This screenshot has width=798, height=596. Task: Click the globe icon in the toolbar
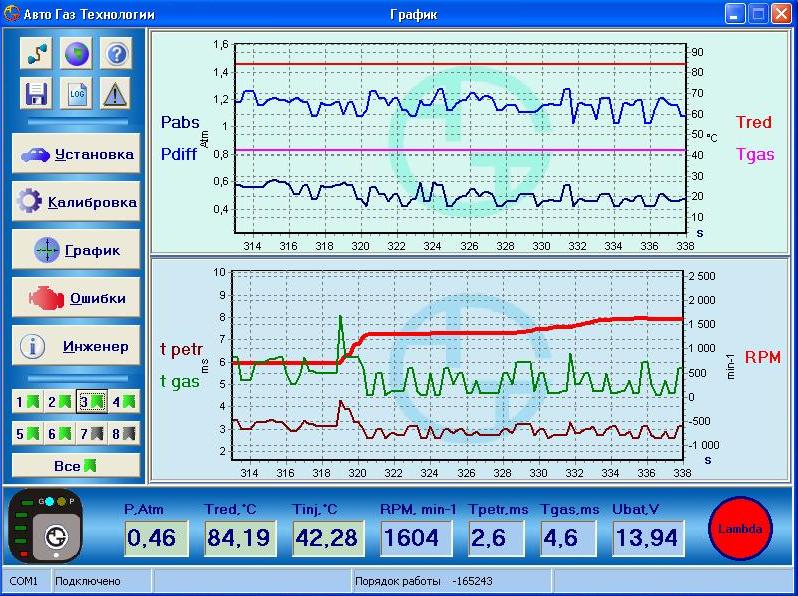[76, 54]
